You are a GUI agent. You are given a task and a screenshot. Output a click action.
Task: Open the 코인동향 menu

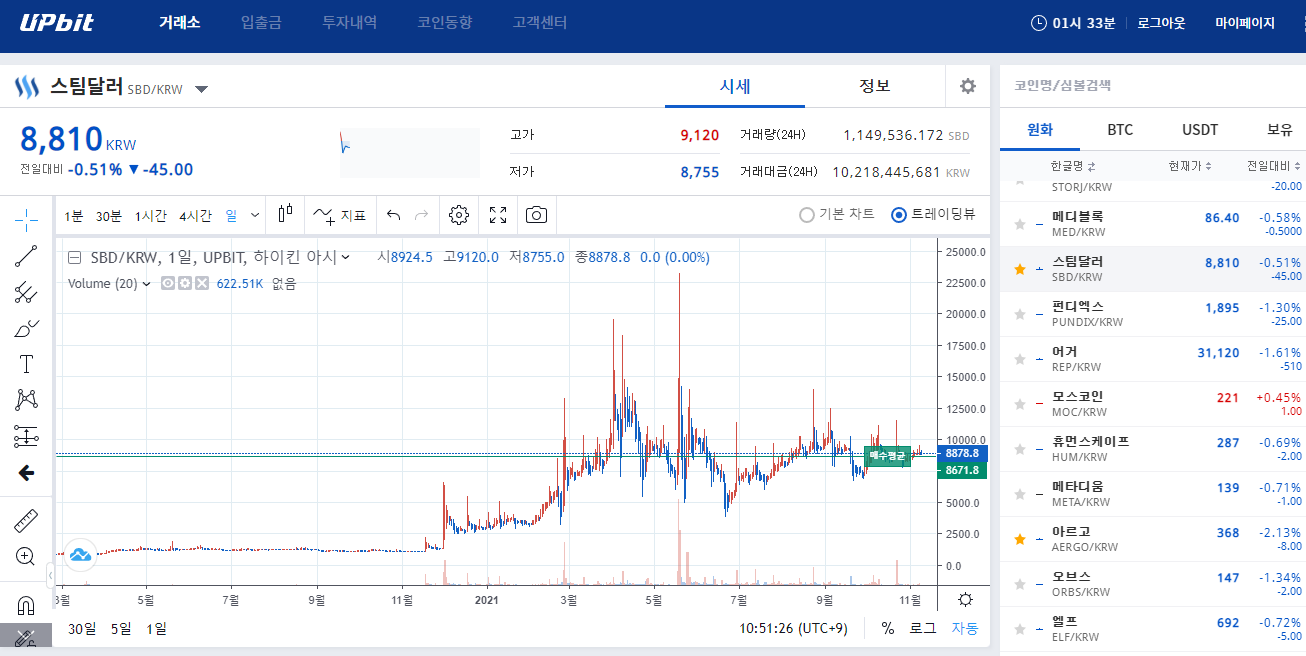(x=445, y=23)
